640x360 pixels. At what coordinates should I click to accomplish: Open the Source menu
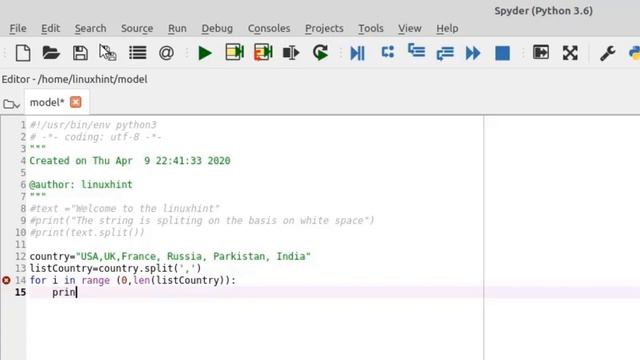point(137,28)
